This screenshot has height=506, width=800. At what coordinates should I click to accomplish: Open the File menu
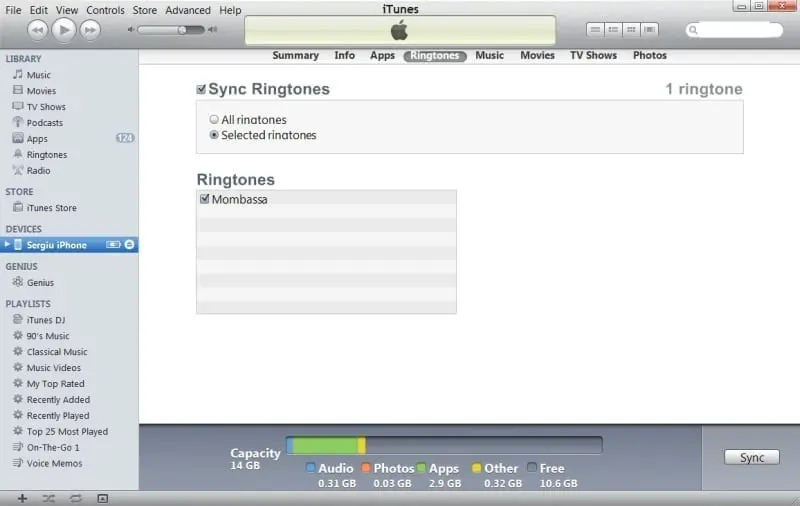point(13,10)
